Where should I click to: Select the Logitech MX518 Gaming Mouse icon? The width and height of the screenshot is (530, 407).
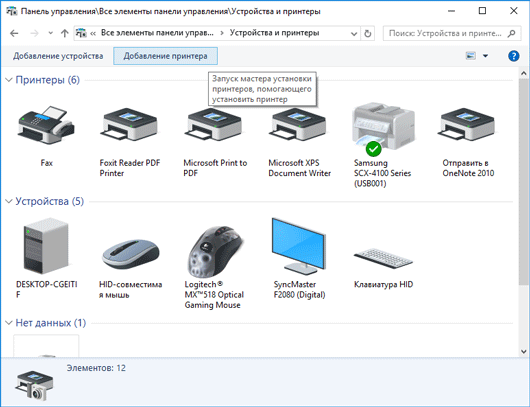coord(215,252)
